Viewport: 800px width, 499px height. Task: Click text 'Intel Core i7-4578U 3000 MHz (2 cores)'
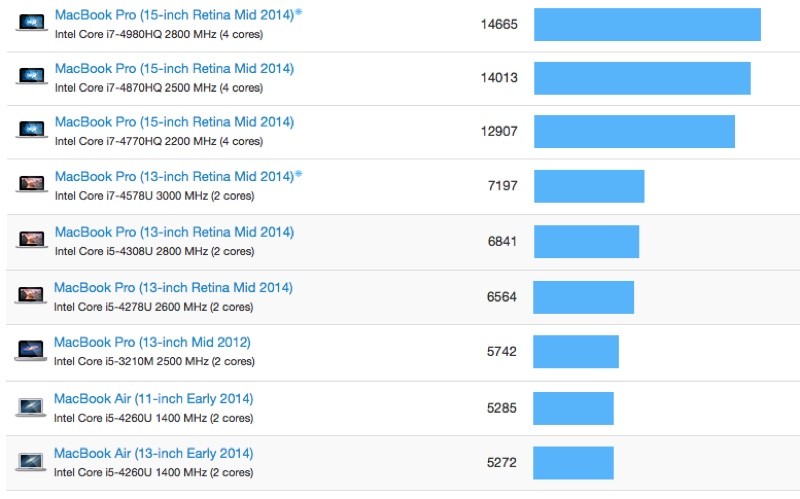pyautogui.click(x=155, y=196)
